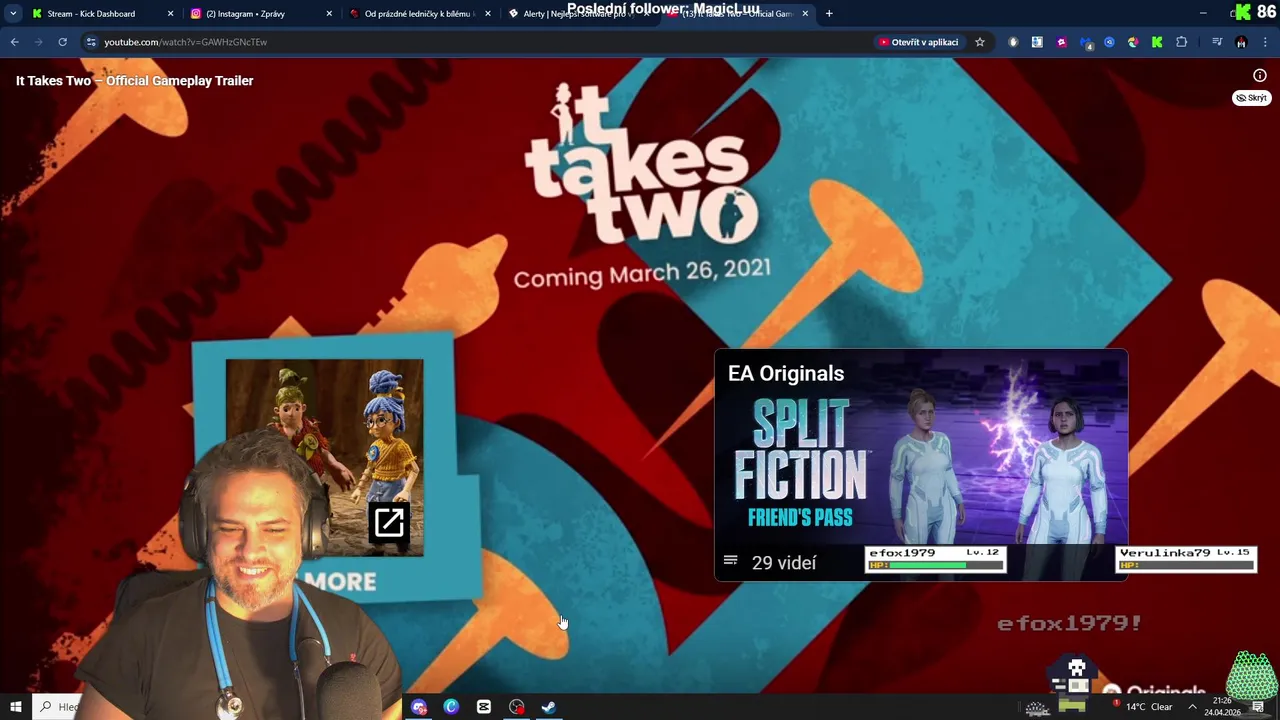Close the active YouTube tab
Viewport: 1280px width, 720px height.
click(805, 14)
